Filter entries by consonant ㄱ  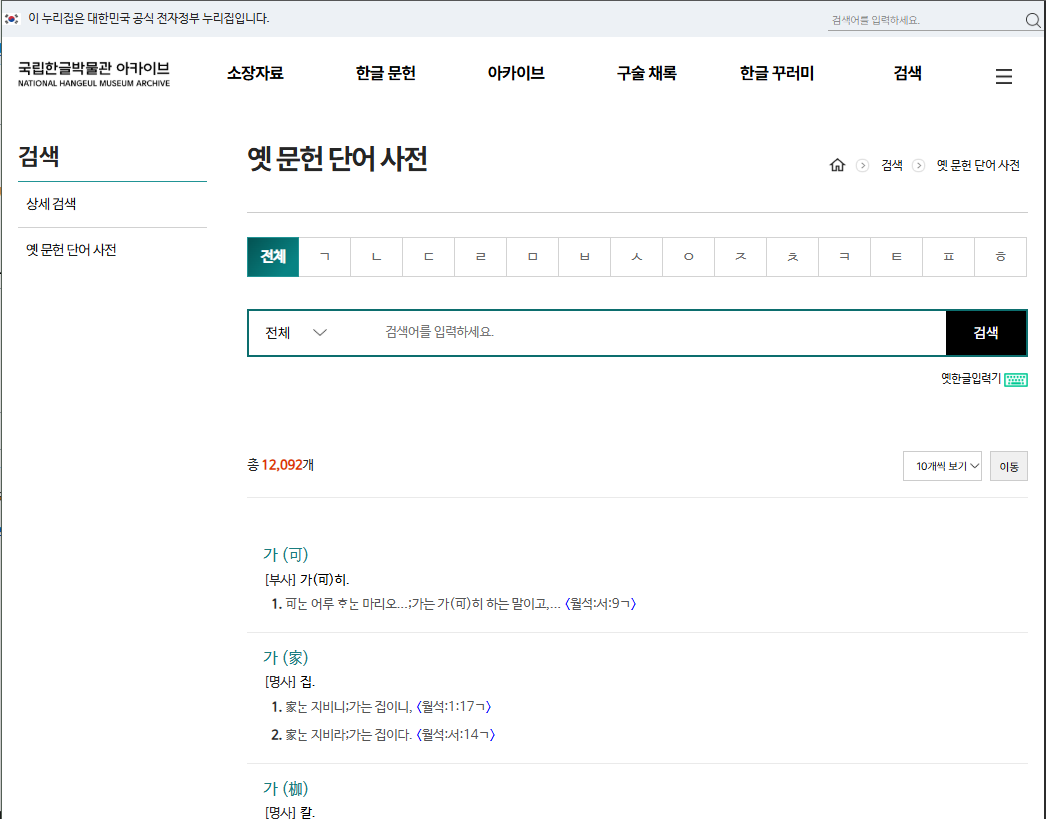(x=325, y=257)
